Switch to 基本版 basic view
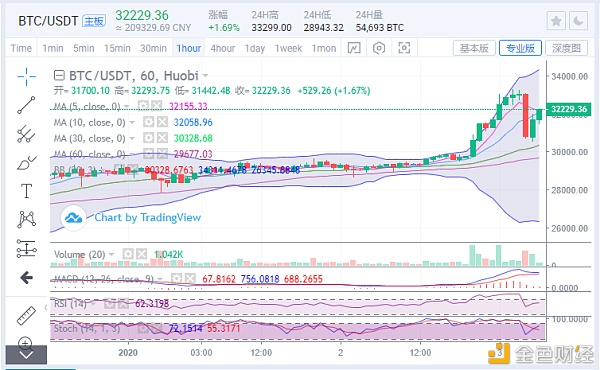Screen dimensions: 600x370 coord(474,48)
